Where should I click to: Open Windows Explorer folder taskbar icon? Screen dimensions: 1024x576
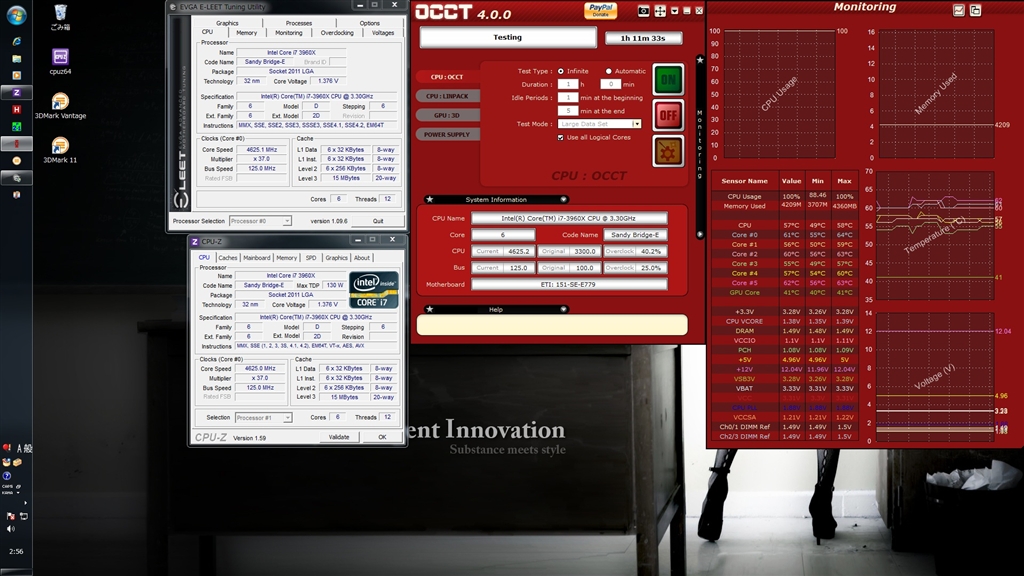(x=16, y=59)
